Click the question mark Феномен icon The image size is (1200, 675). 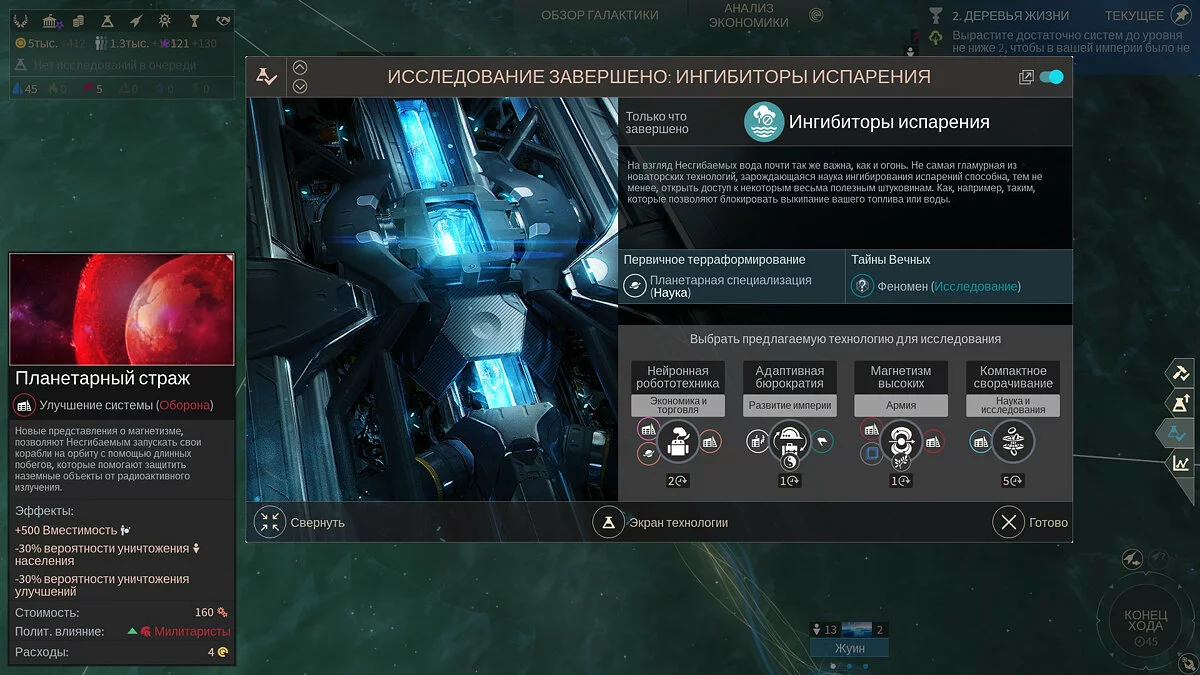coord(862,286)
